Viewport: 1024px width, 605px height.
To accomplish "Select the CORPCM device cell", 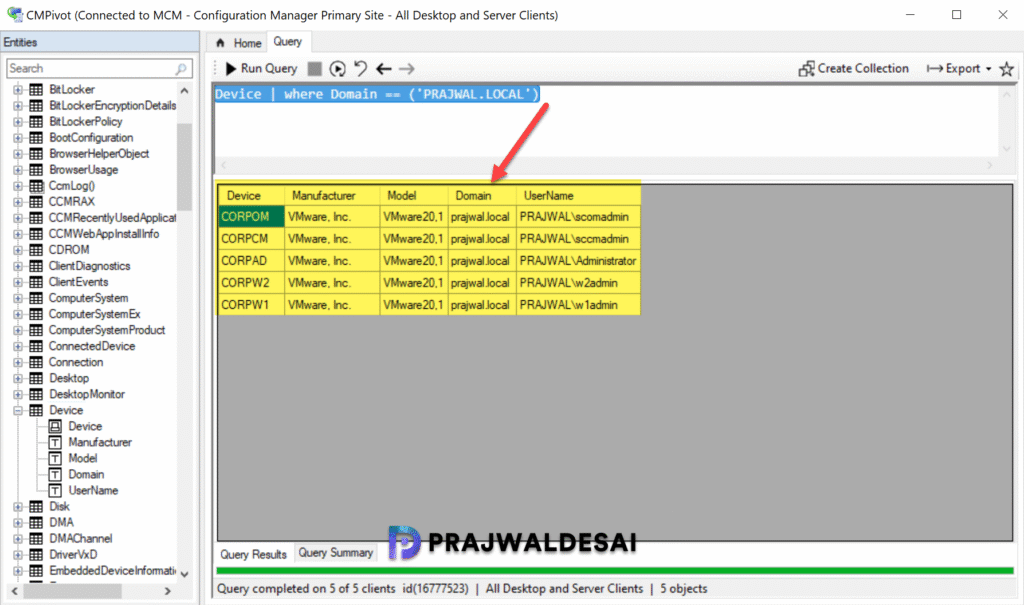I will click(x=251, y=239).
